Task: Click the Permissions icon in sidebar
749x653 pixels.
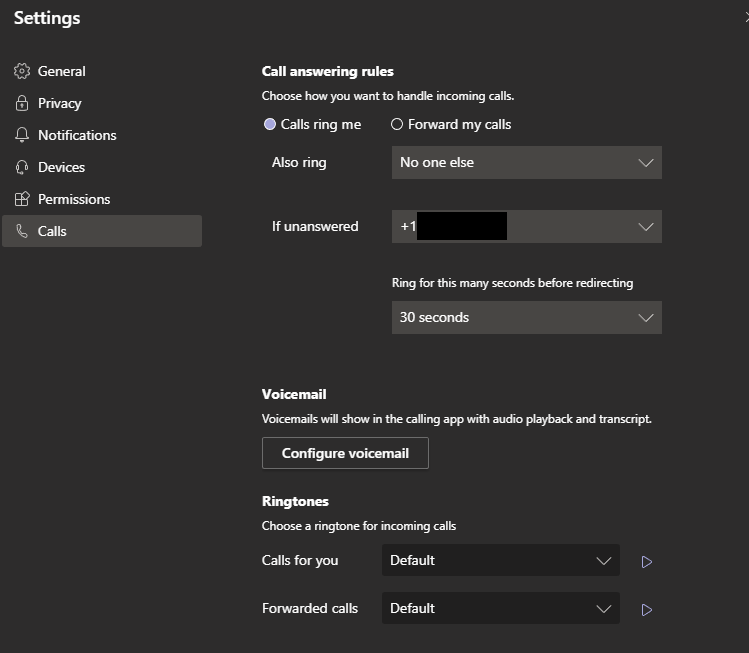Action: click(22, 199)
